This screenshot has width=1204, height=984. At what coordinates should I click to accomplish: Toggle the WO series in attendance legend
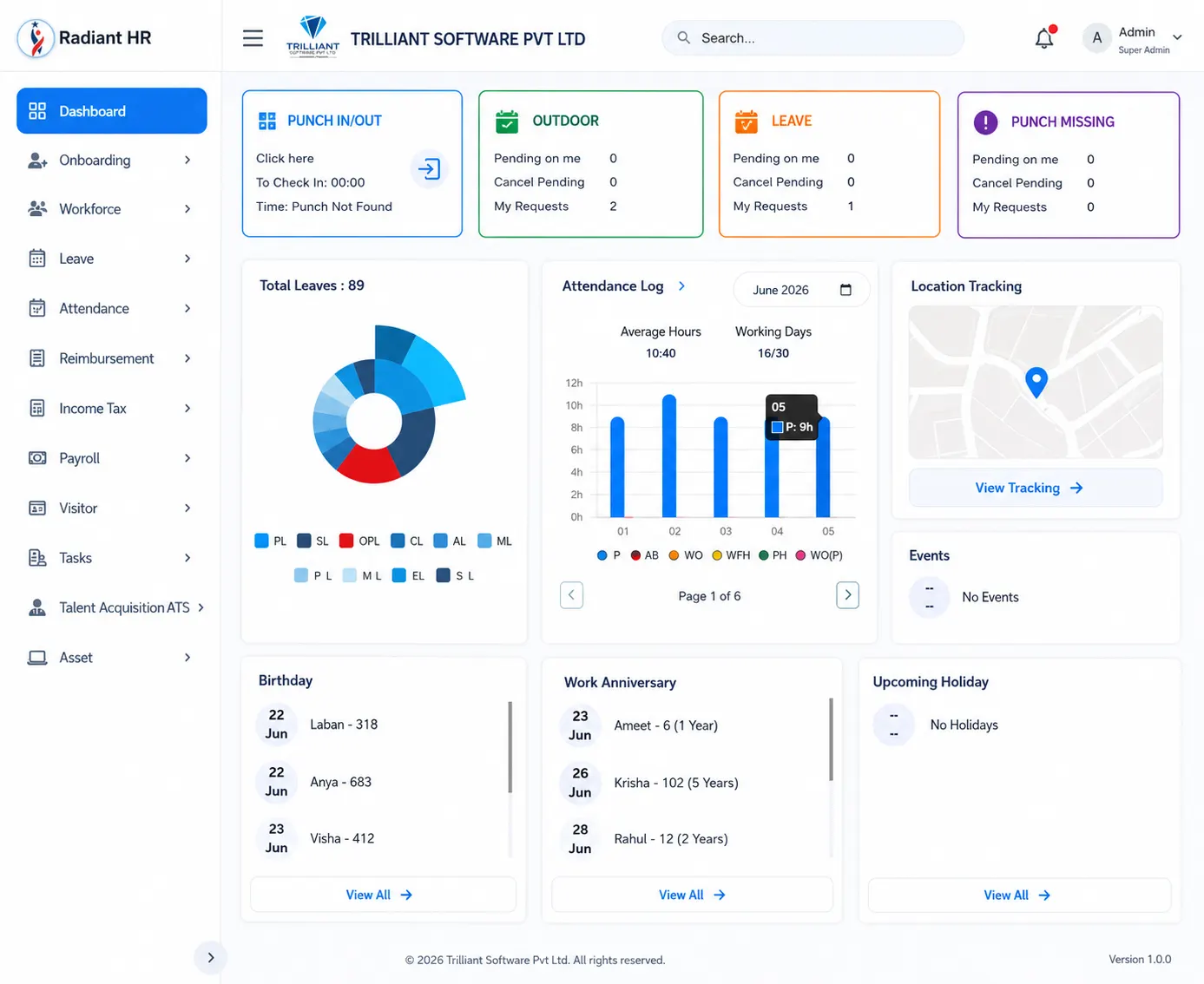[x=686, y=555]
